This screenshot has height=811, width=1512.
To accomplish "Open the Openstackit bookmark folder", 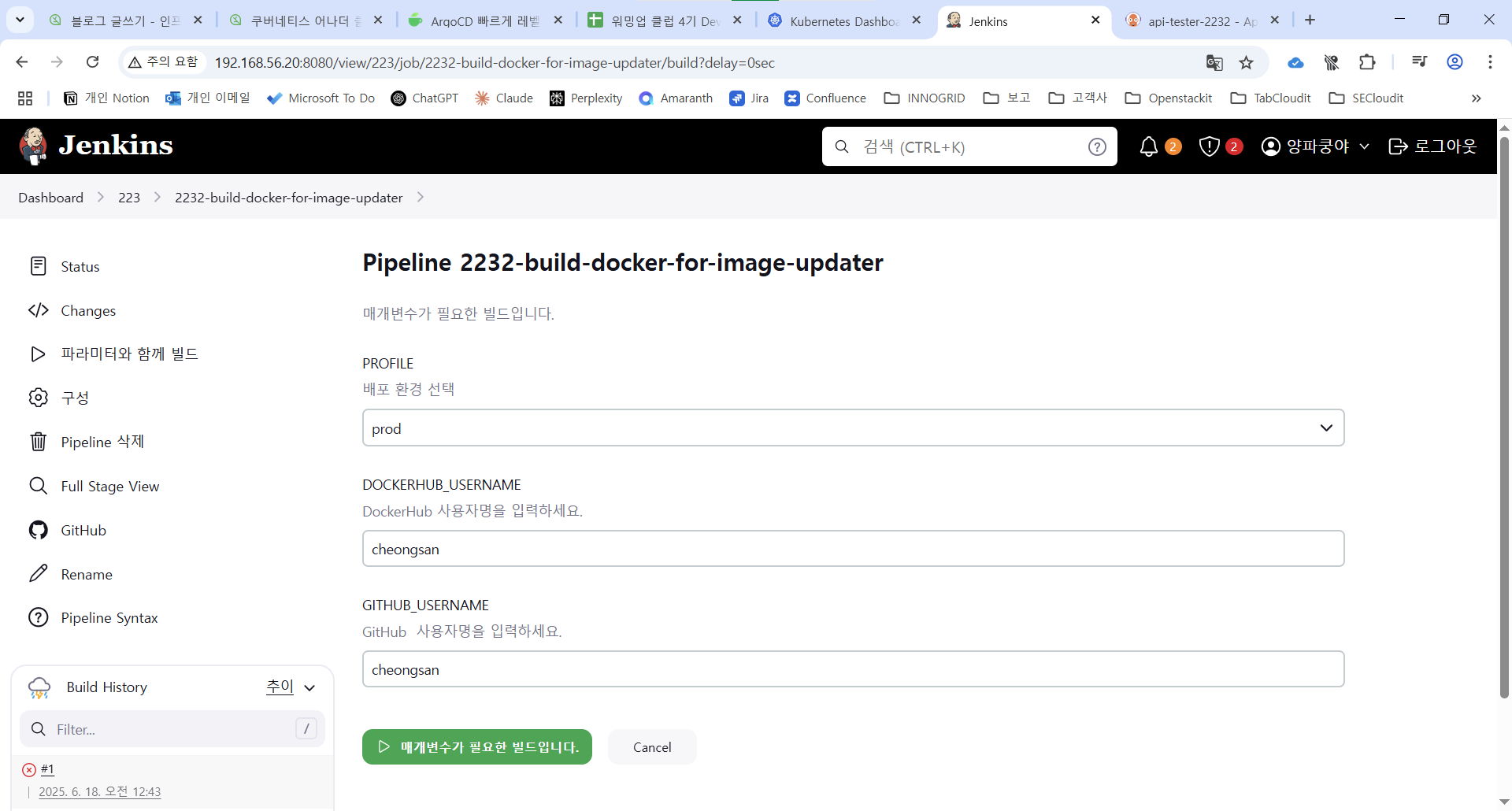I will pyautogui.click(x=1169, y=98).
